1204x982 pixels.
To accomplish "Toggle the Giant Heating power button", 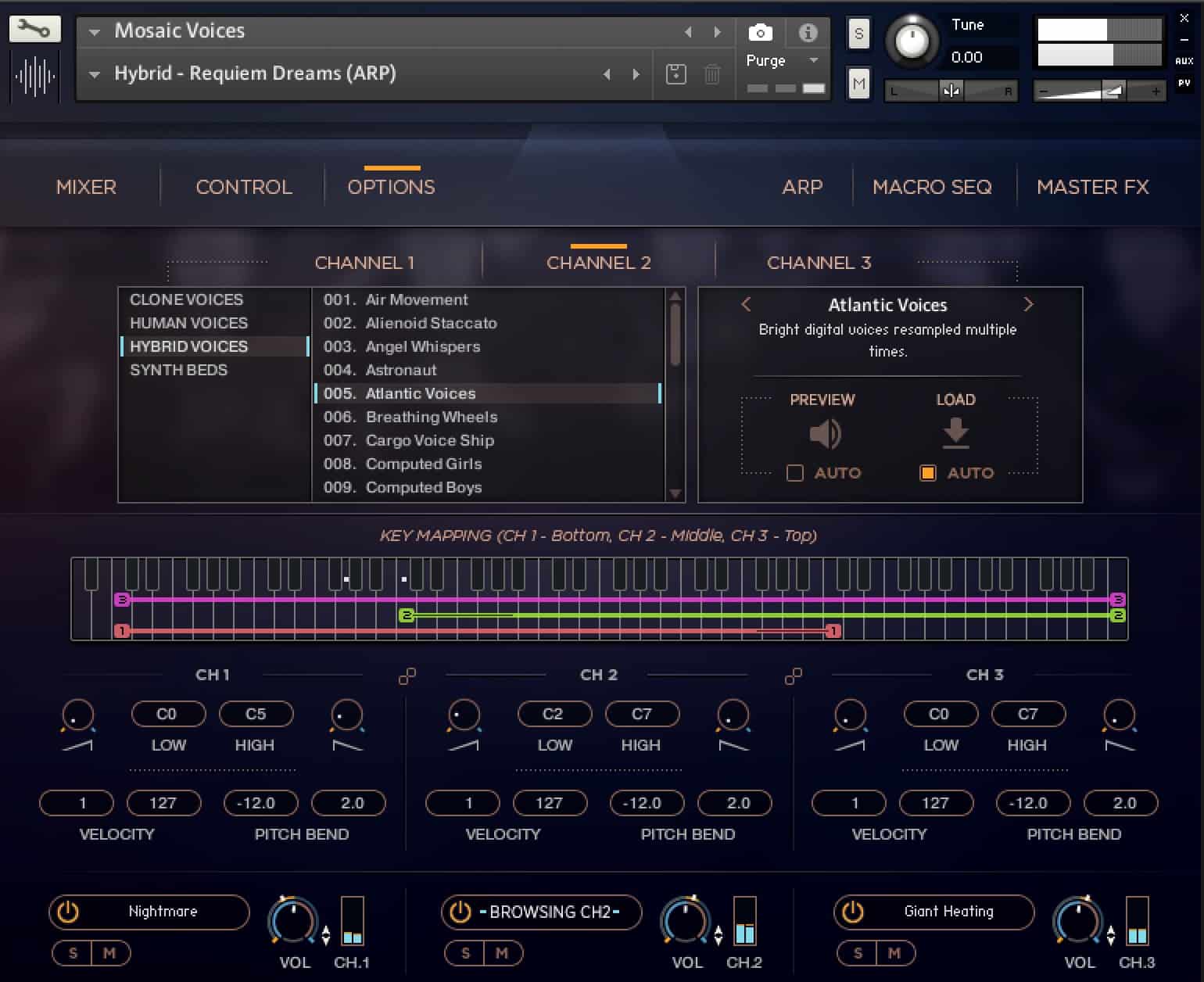I will click(x=853, y=912).
